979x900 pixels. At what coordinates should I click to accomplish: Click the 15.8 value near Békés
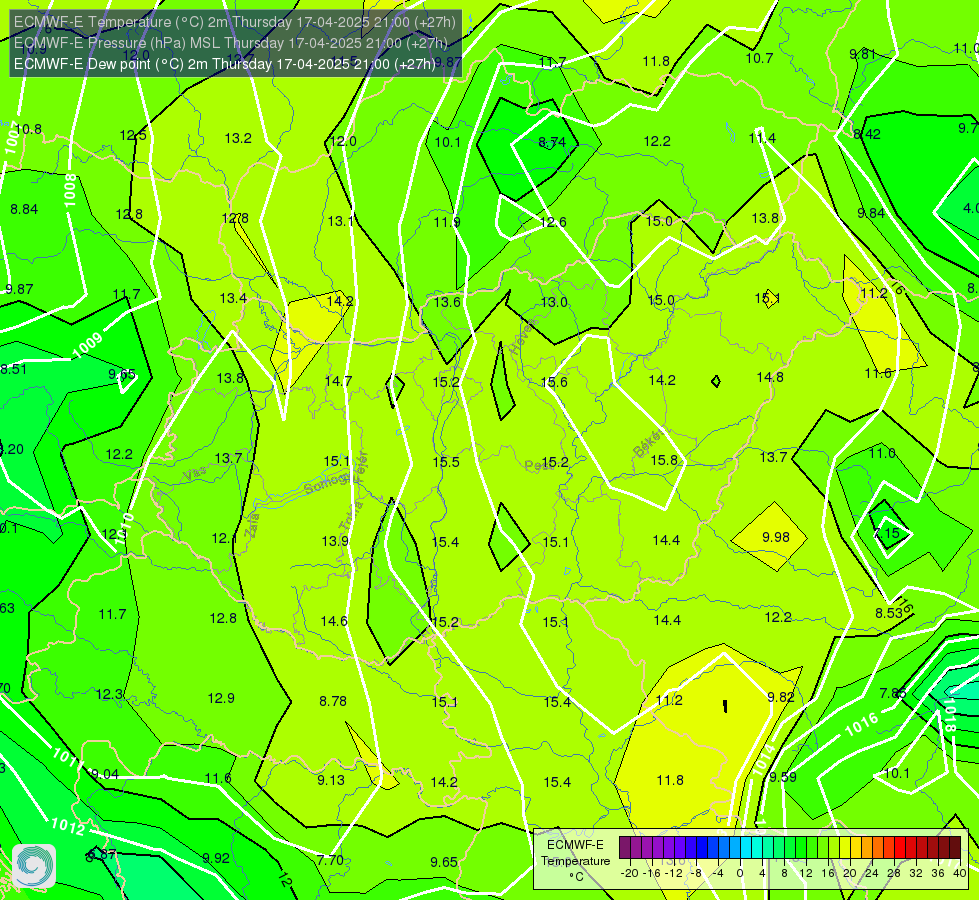click(x=664, y=460)
